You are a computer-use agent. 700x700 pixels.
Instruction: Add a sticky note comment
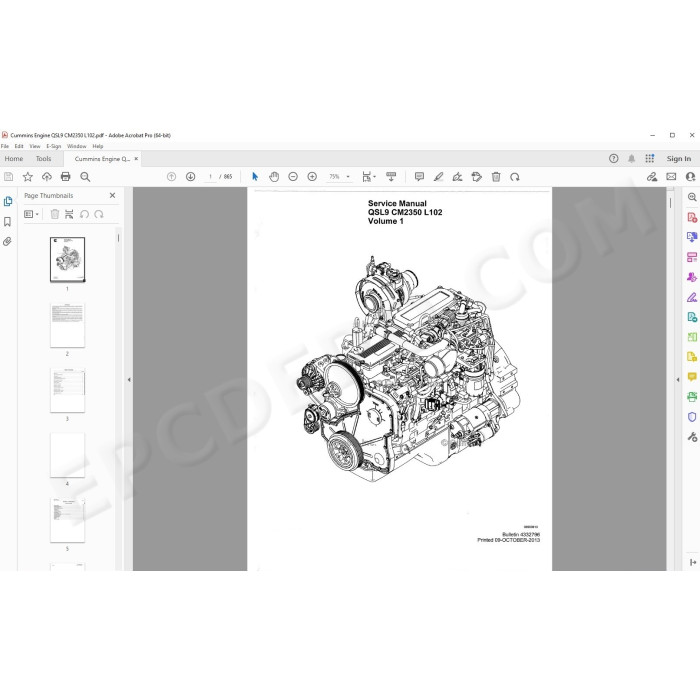(419, 177)
